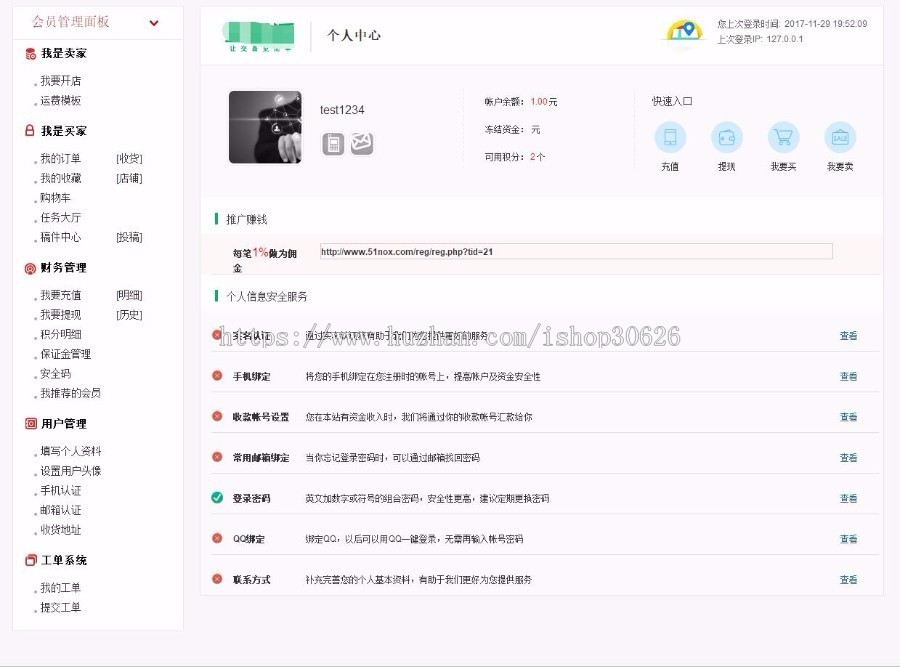Open the 我要卖 SALE tag icon
Image resolution: width=900 pixels, height=669 pixels.
(x=841, y=135)
